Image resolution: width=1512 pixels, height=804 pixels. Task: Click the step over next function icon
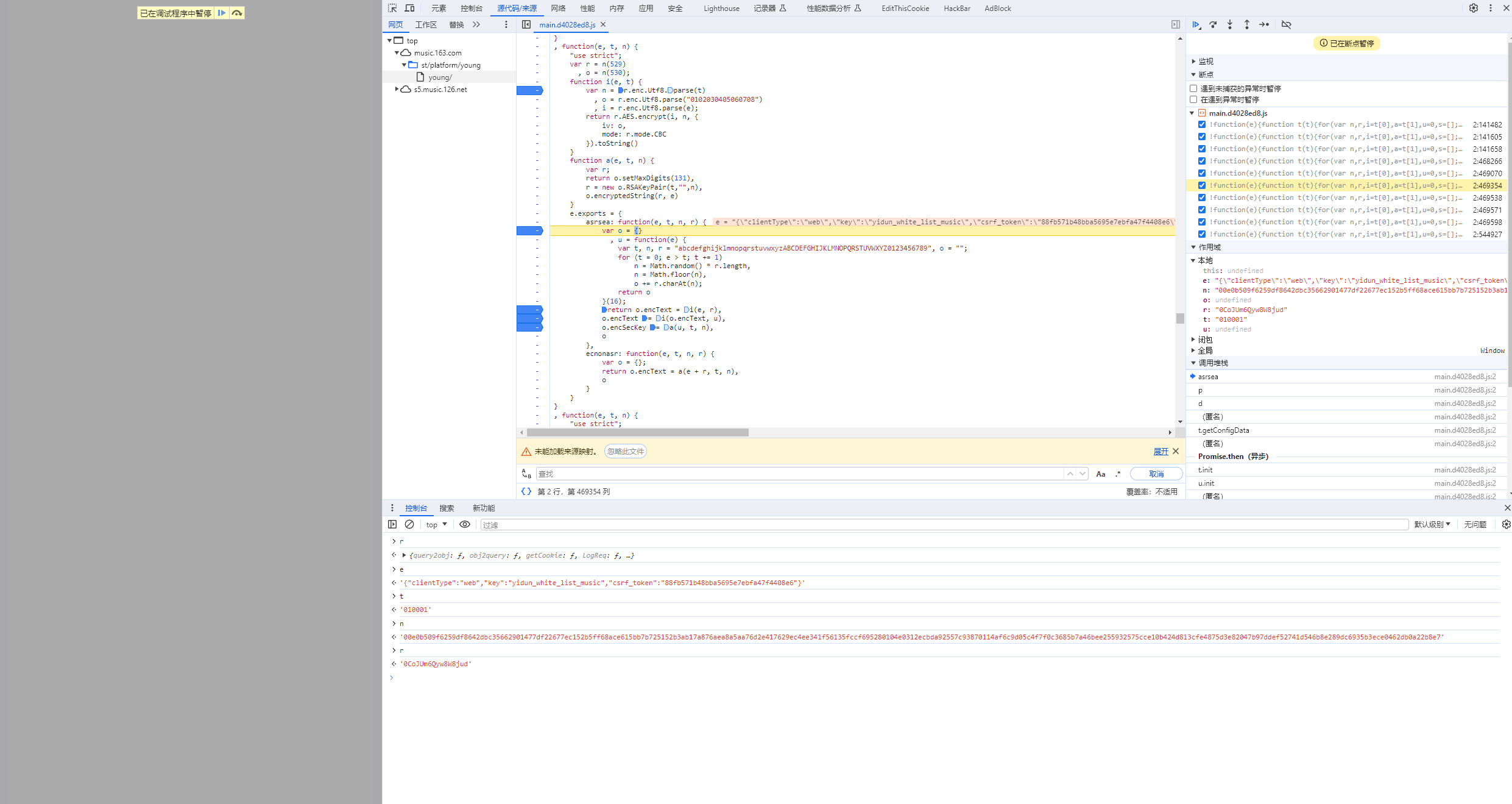pos(1213,24)
